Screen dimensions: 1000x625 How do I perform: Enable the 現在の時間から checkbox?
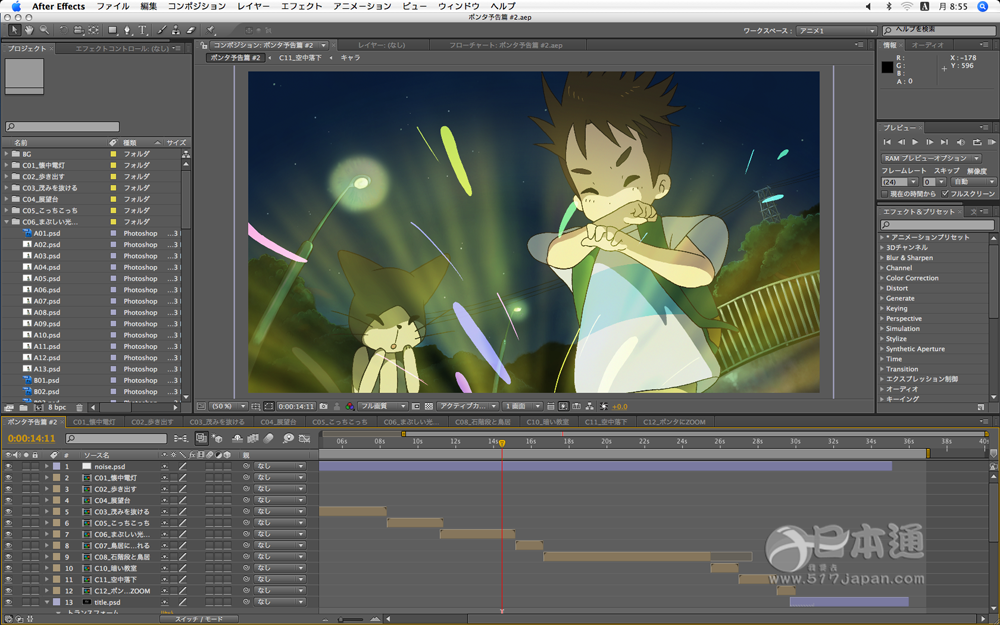click(x=885, y=193)
